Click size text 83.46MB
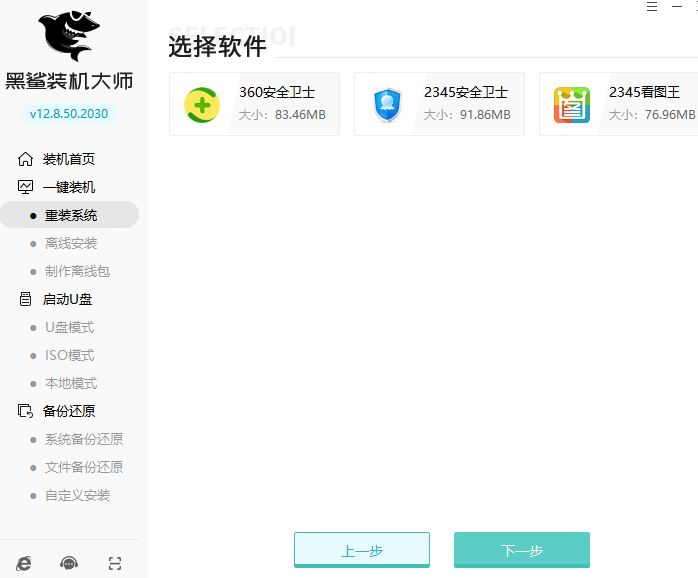 pos(300,115)
